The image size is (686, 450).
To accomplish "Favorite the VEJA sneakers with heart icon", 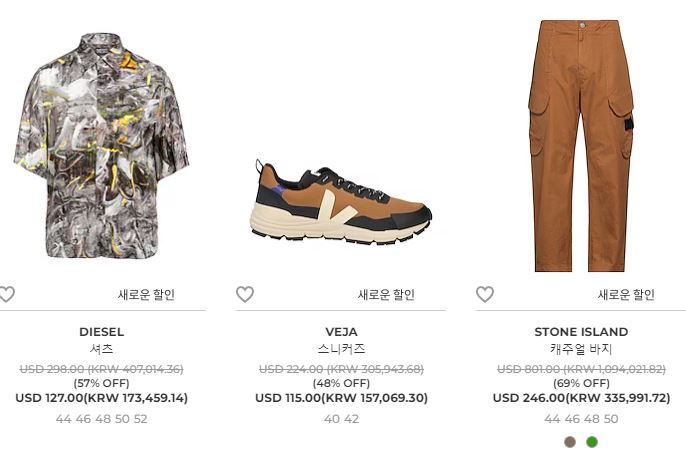I will [245, 294].
